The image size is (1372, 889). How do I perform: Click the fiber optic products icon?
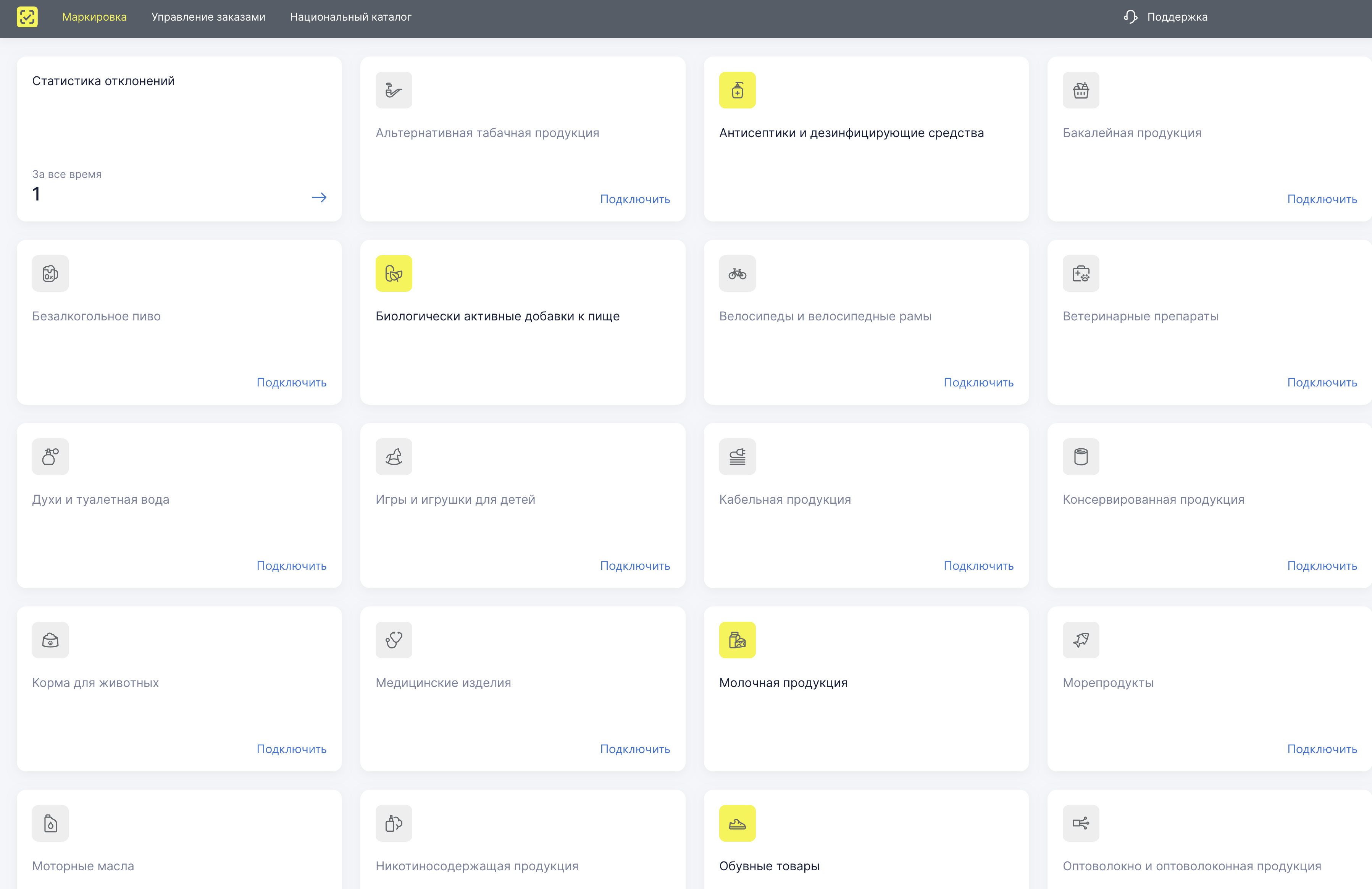coord(1081,823)
